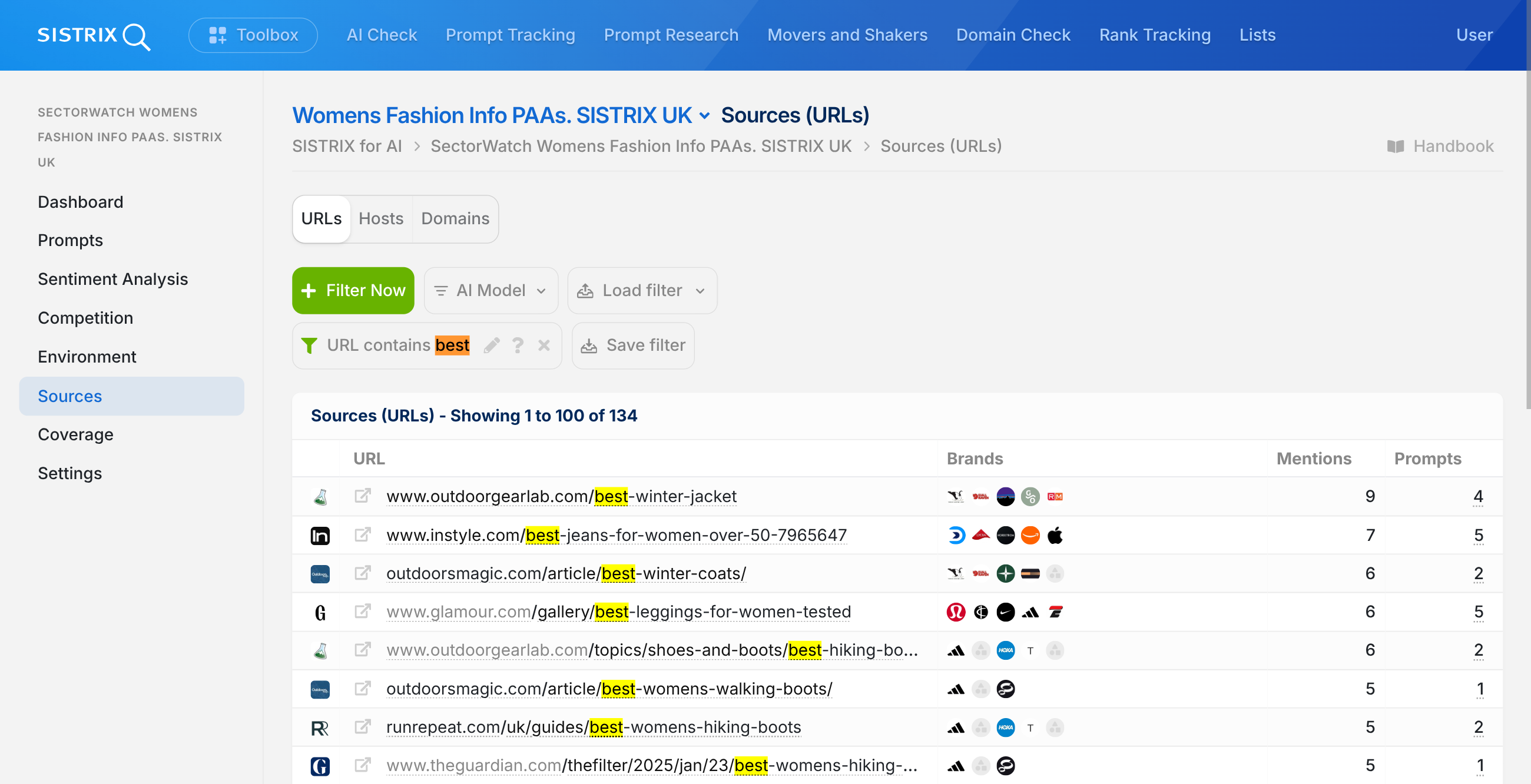Expand the AI Model dropdown
The width and height of the screenshot is (1531, 784).
tap(491, 290)
